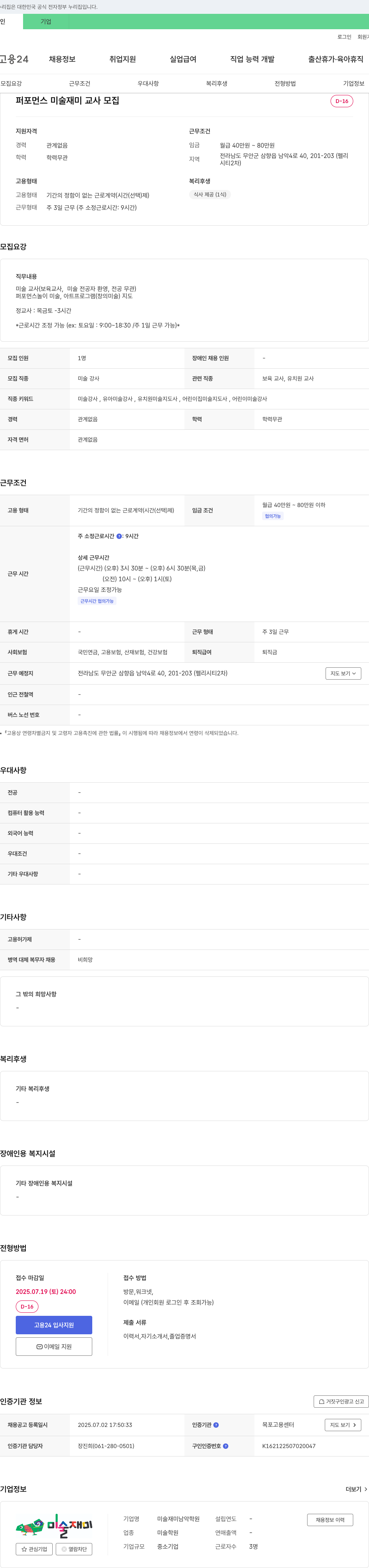Click the 구인인증번호 help icon
The image size is (369, 1568).
coord(225,1446)
